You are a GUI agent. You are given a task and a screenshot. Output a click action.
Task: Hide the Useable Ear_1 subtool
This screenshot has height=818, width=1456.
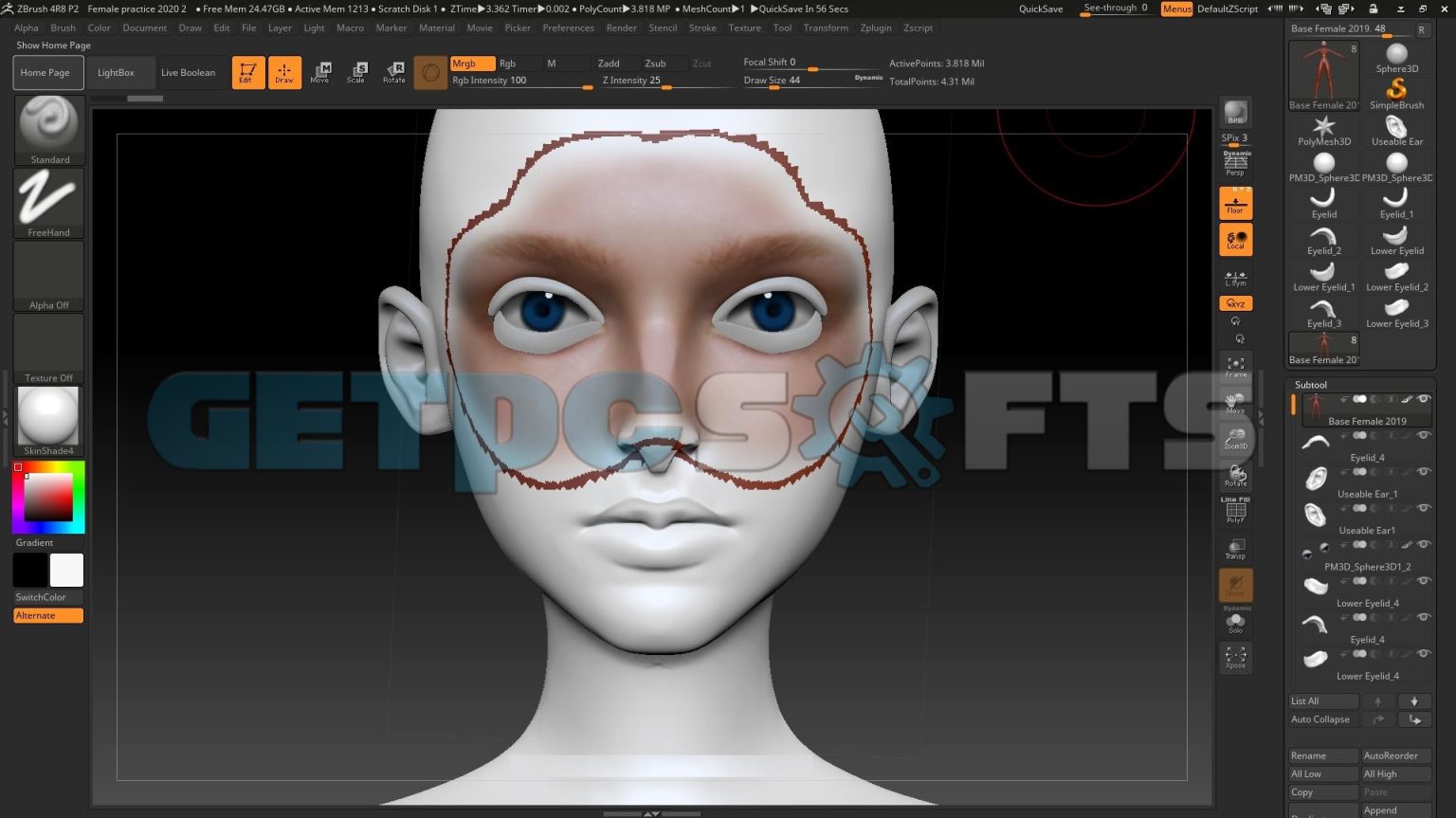click(x=1423, y=472)
